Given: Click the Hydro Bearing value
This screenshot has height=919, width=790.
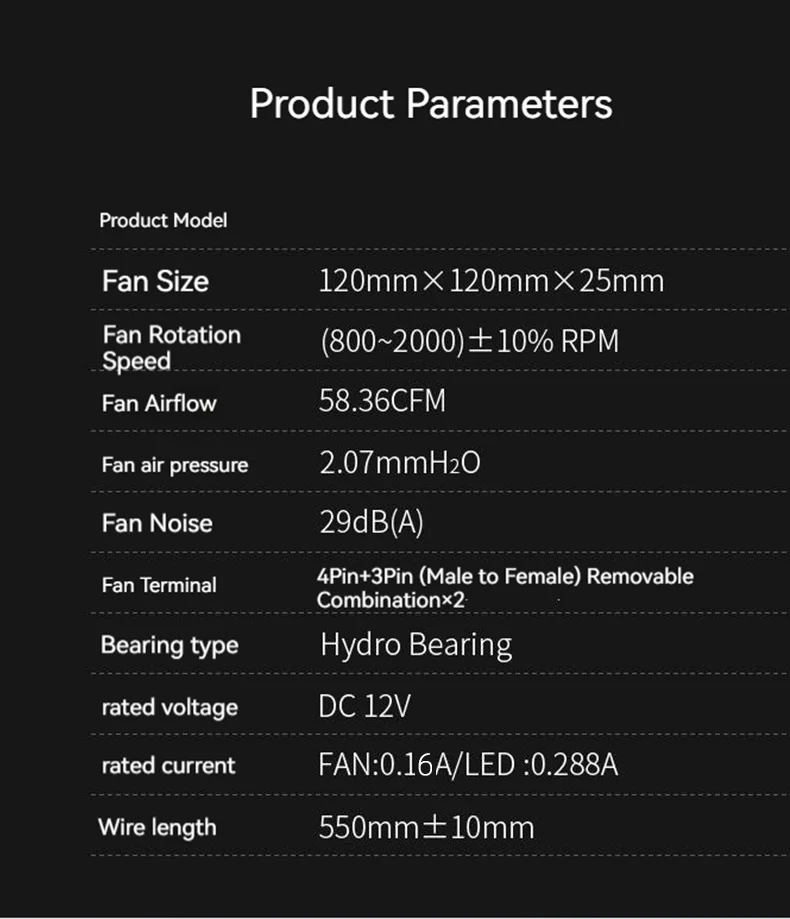Looking at the screenshot, I should pyautogui.click(x=416, y=645).
